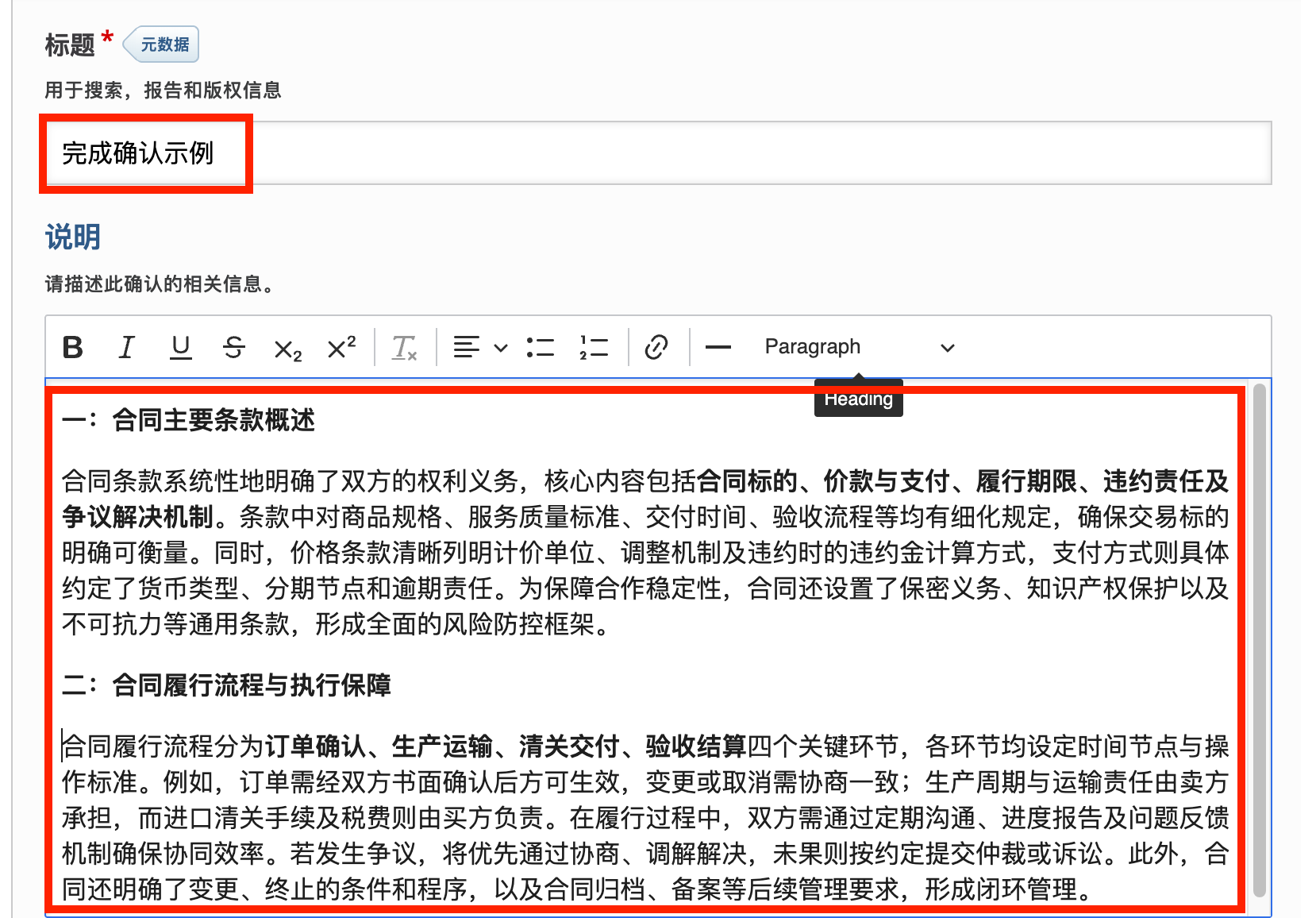
Task: Insert a horizontal line
Action: (718, 347)
